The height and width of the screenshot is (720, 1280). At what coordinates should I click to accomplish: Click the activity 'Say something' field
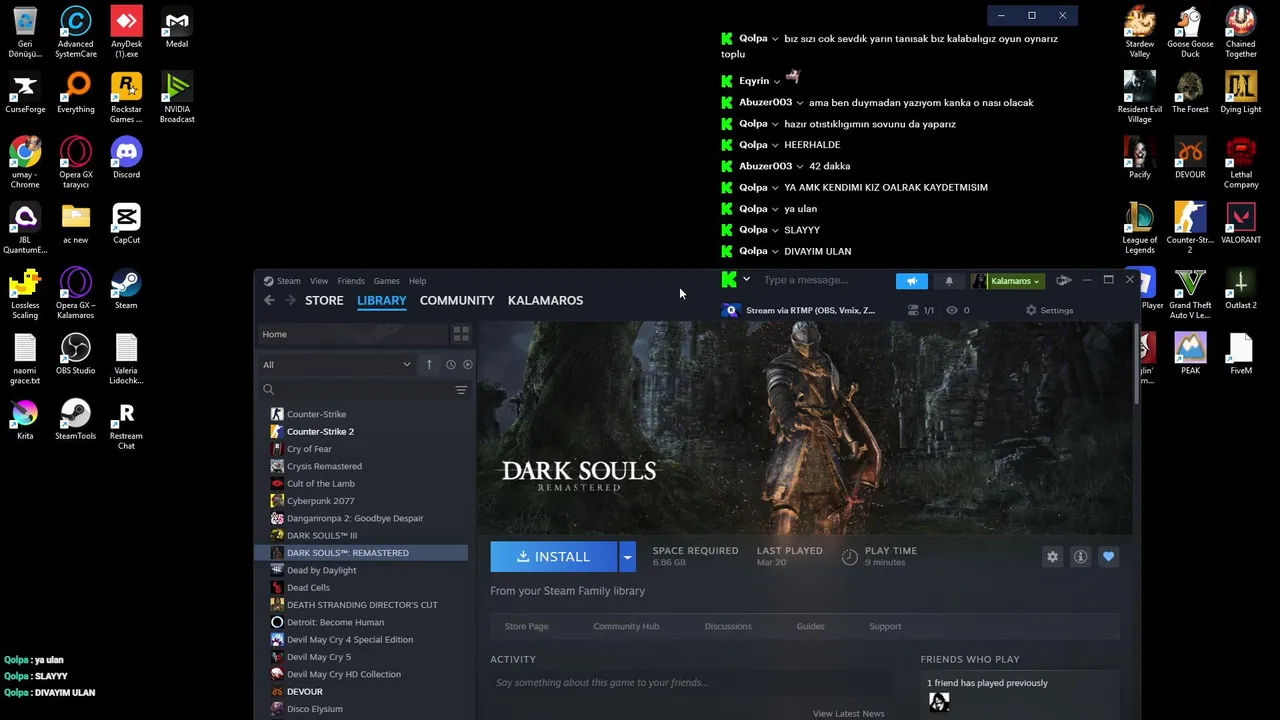pos(690,683)
